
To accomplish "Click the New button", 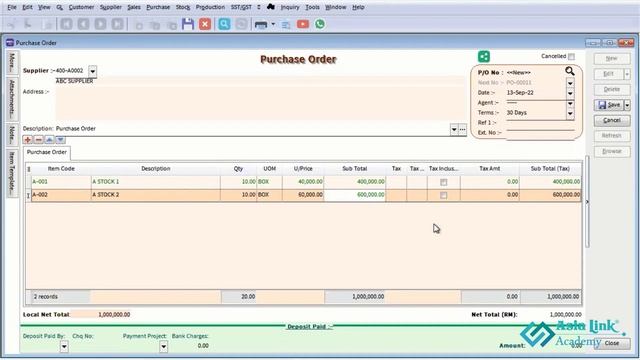I will click(612, 58).
